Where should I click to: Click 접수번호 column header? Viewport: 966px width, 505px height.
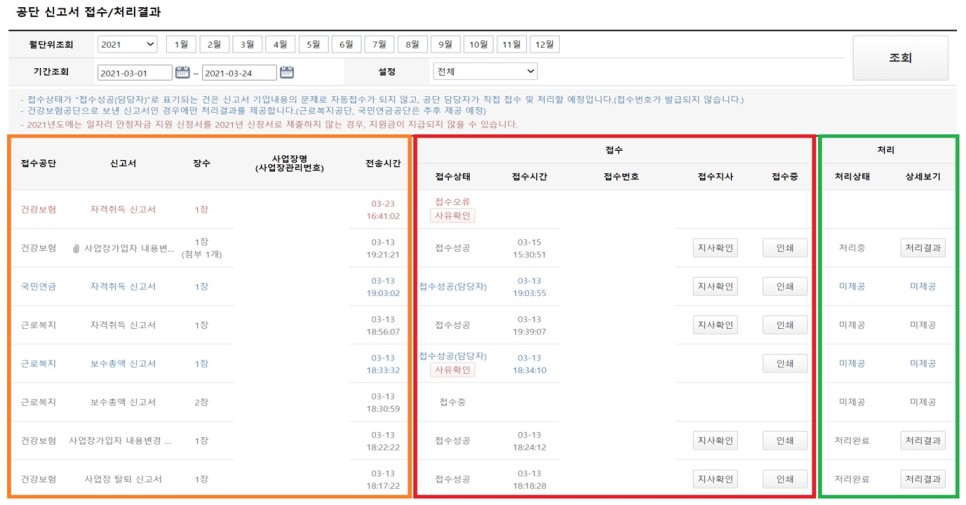click(621, 177)
